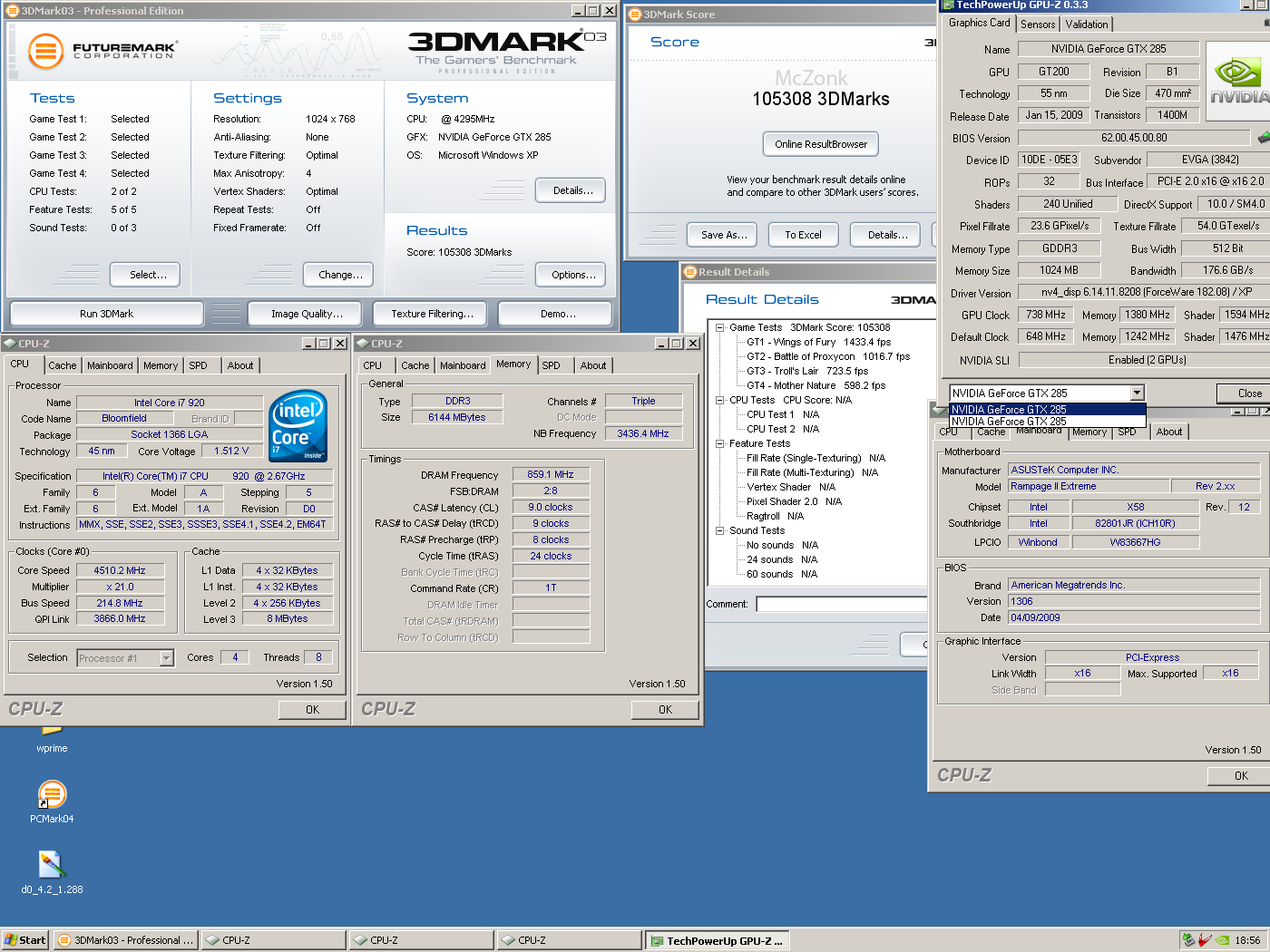1270x952 pixels.
Task: Click the BIOS save icon in GPU-Z
Action: tap(1263, 138)
